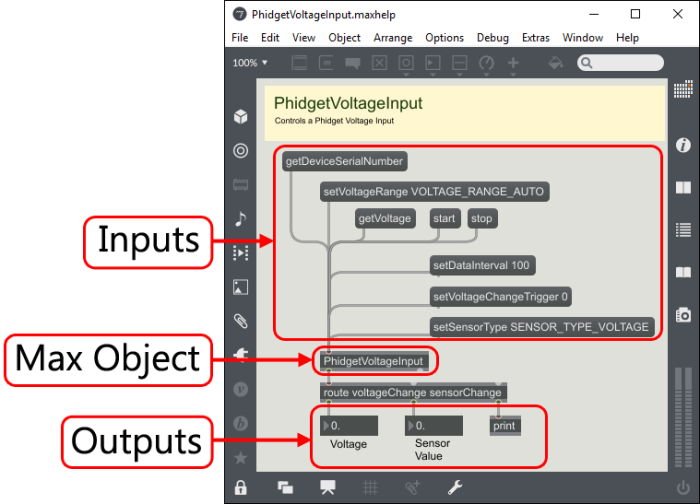700x504 pixels.
Task: Click the getVoltage message box
Action: tap(385, 218)
